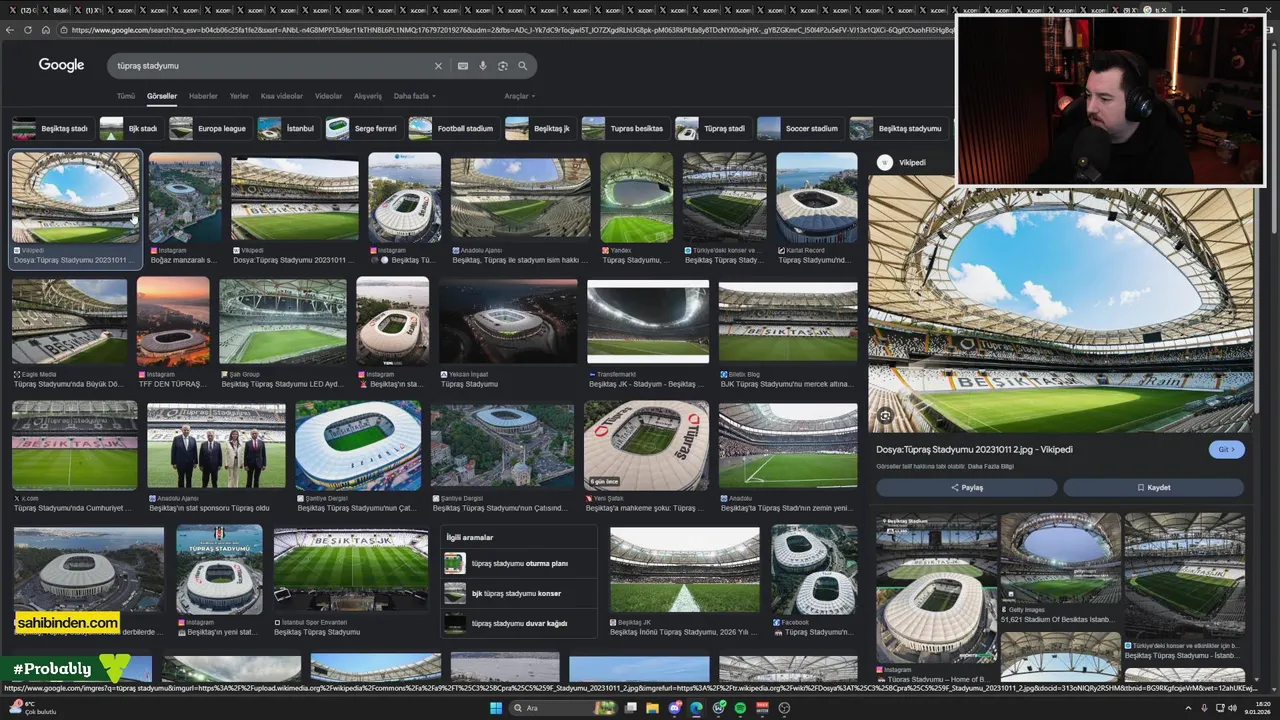The width and height of the screenshot is (1280, 720).
Task: Click the tüpraş stadyumu search input
Action: coord(270,66)
